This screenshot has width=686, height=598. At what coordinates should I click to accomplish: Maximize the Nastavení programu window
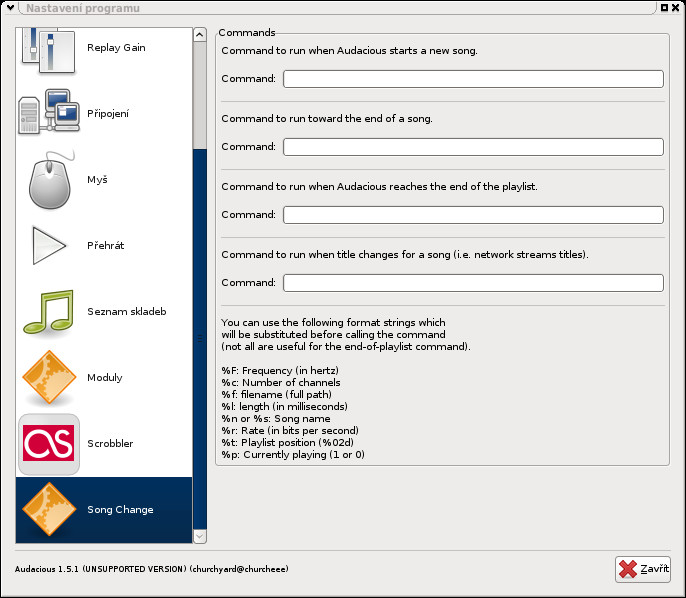coord(664,7)
